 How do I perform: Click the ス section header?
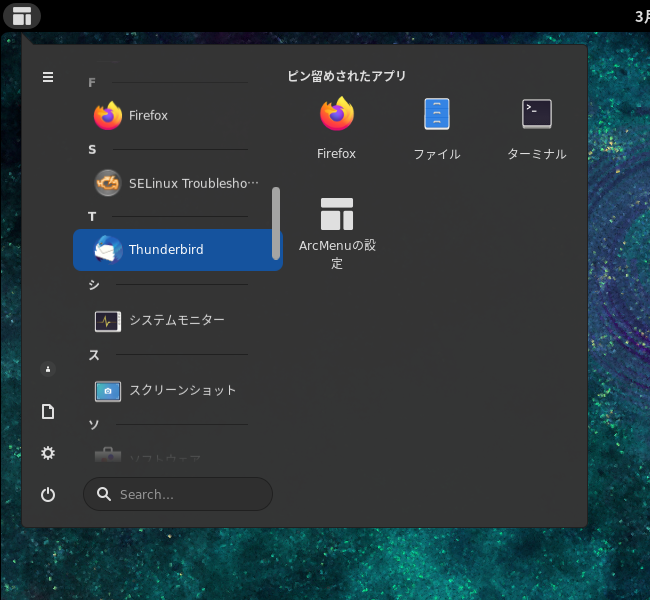tap(94, 355)
